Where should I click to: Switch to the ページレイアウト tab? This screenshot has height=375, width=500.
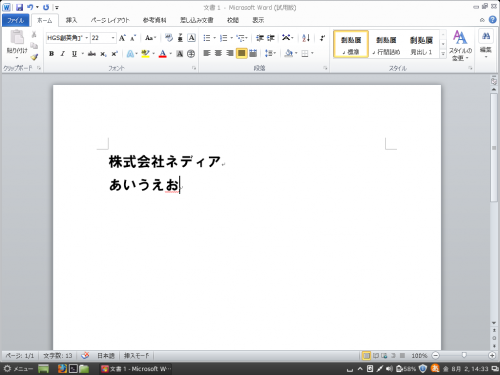point(110,20)
